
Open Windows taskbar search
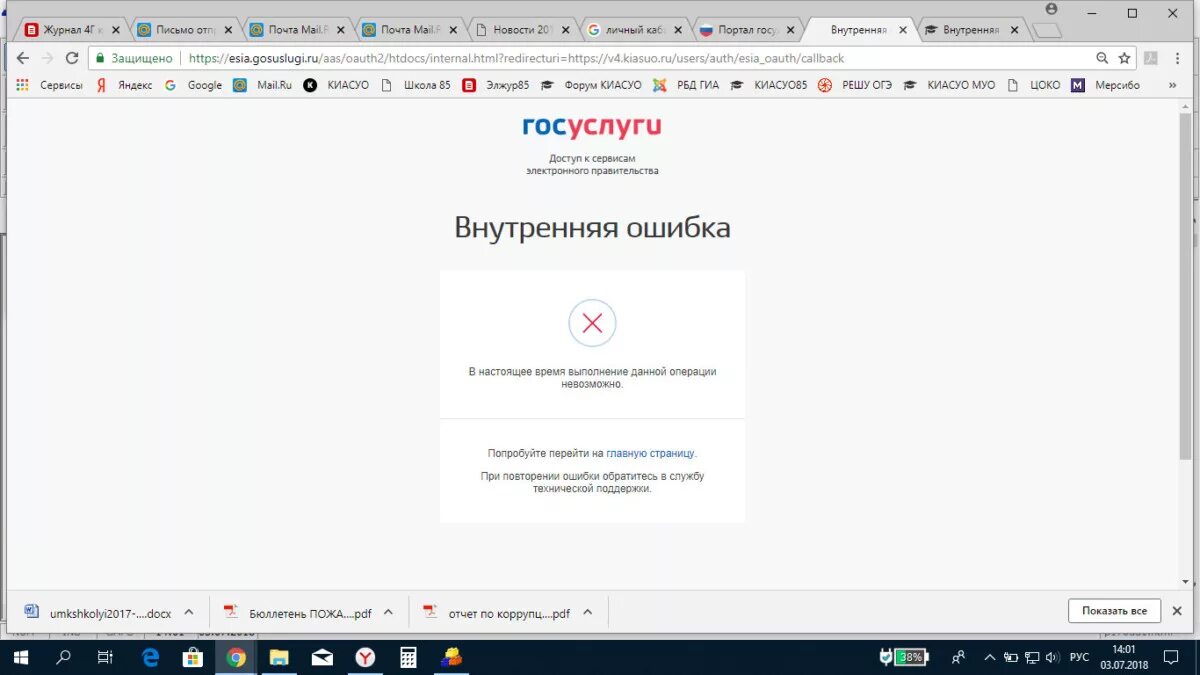tap(64, 657)
